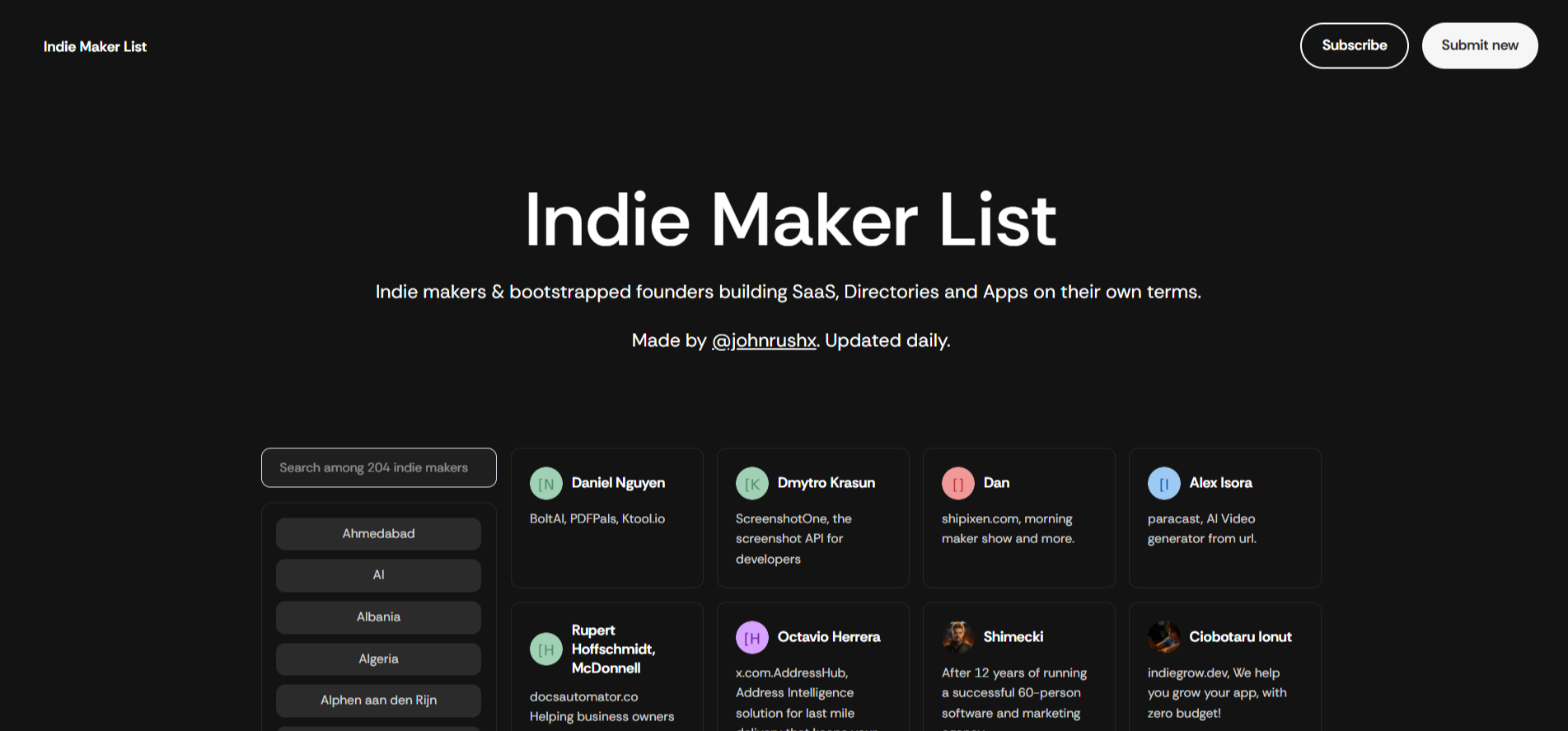Open Daniel Nguyen's name link
The height and width of the screenshot is (731, 1568).
click(x=618, y=483)
